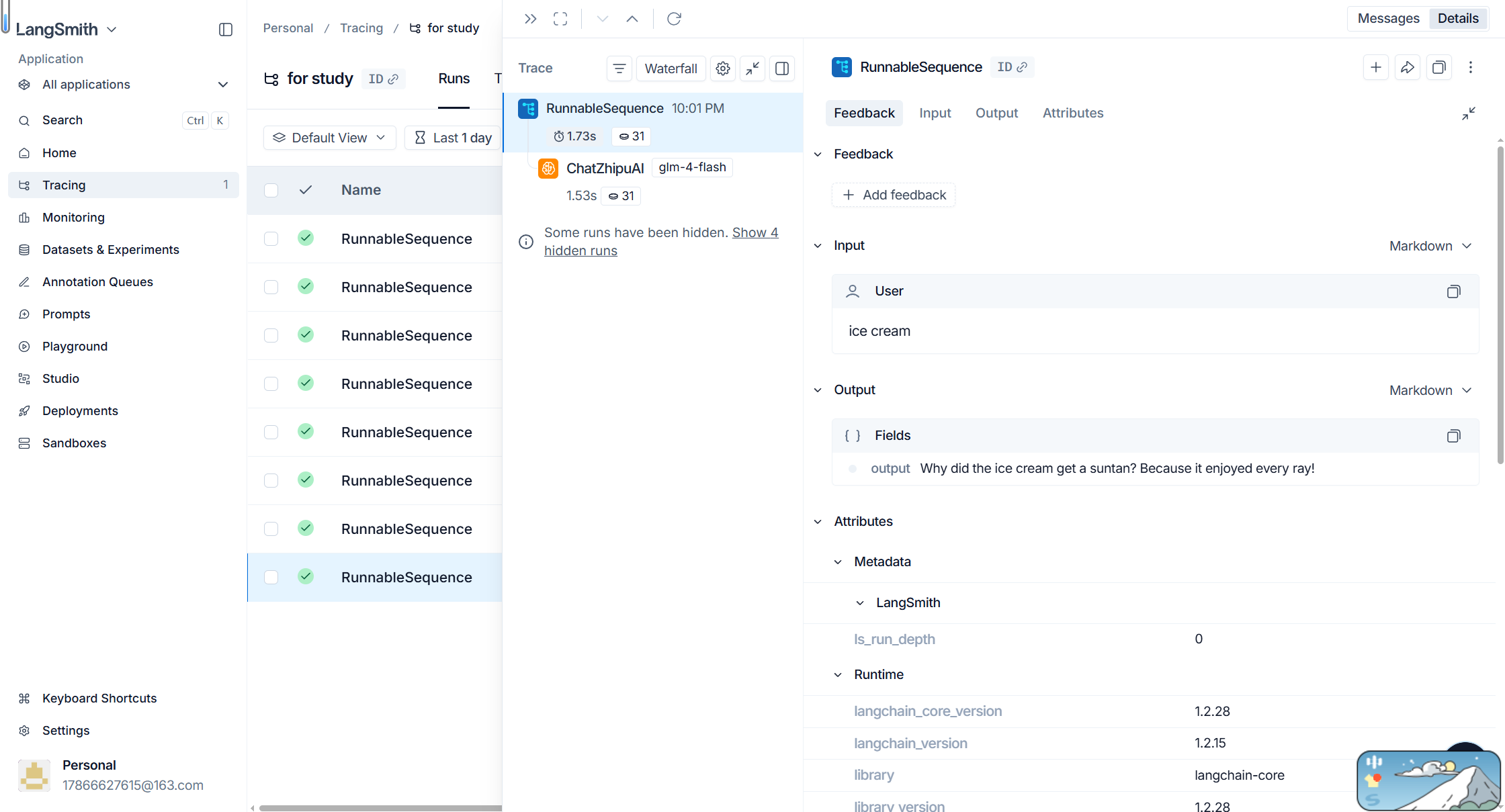Collapse details pane with shrink icon
1505x812 pixels.
click(x=1469, y=114)
